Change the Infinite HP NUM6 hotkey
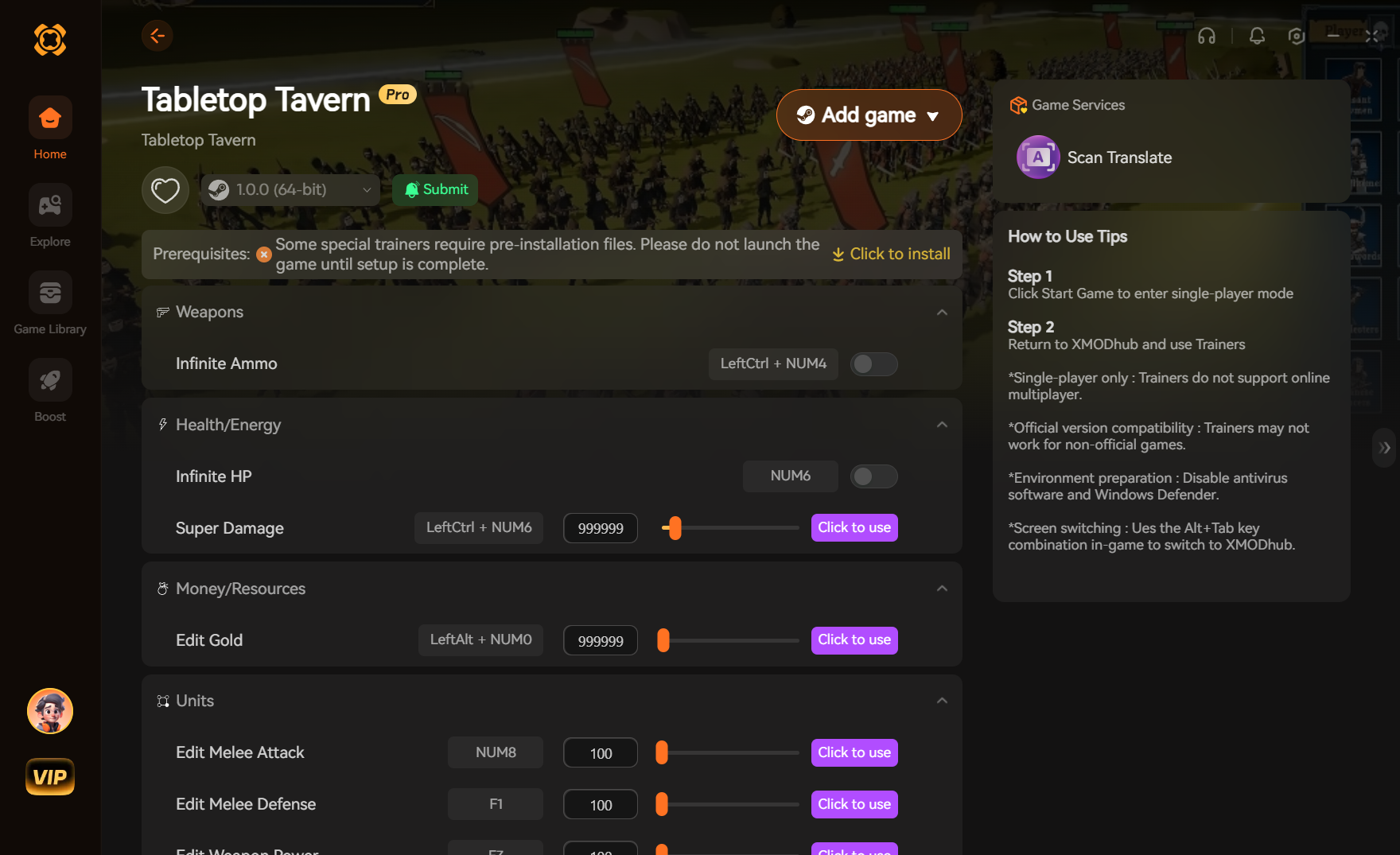This screenshot has width=1400, height=855. pos(791,476)
